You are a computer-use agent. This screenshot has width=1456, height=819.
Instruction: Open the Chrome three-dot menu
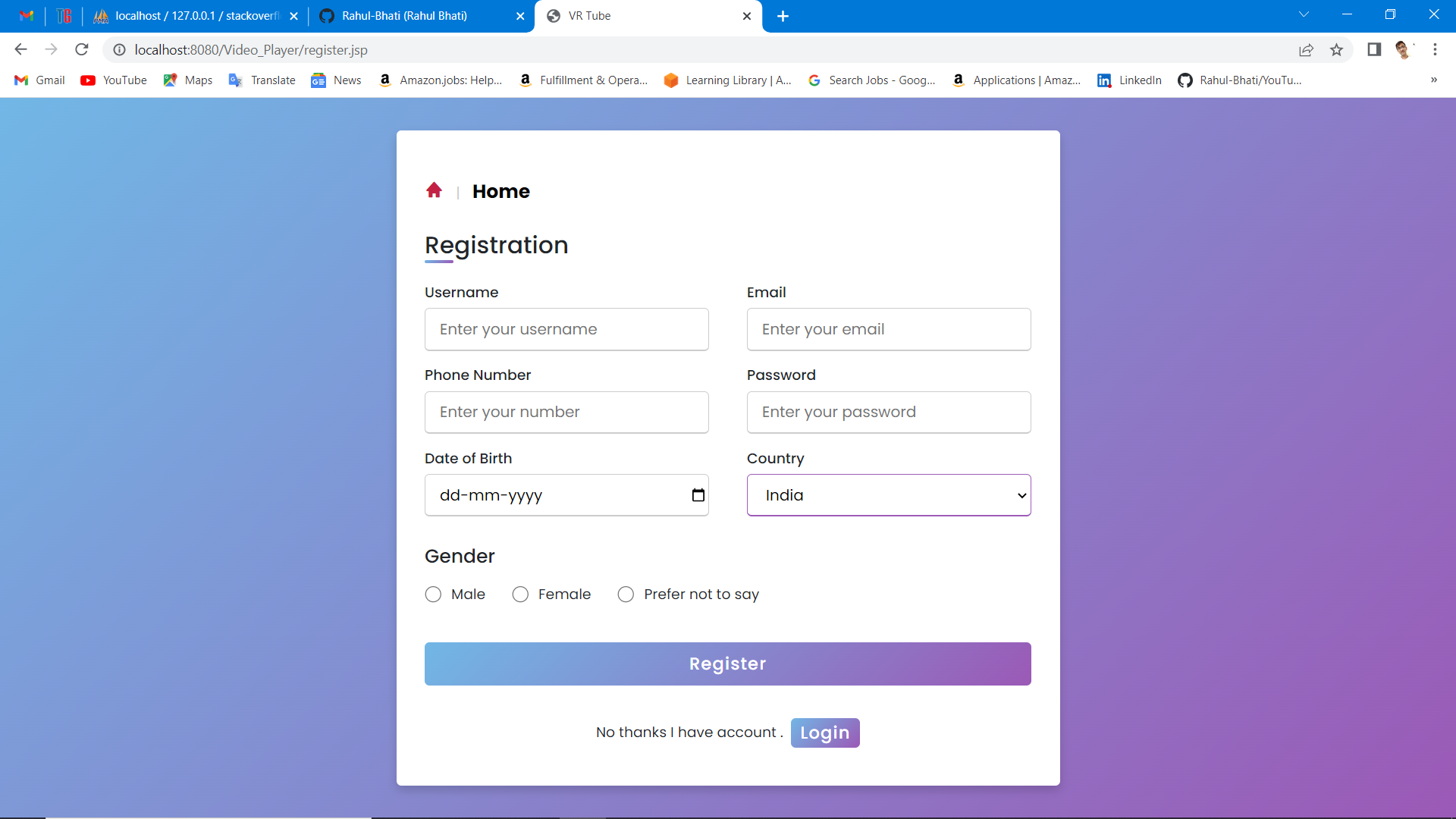(1435, 50)
